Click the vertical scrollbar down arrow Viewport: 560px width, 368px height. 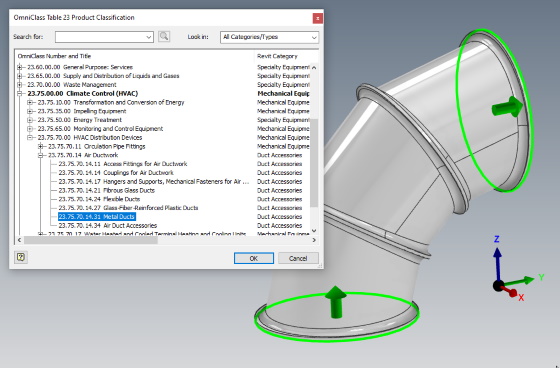(314, 231)
